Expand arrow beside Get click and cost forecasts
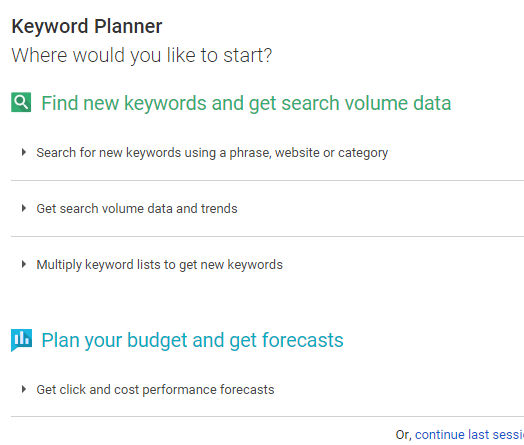The height and width of the screenshot is (445, 524). 23,389
